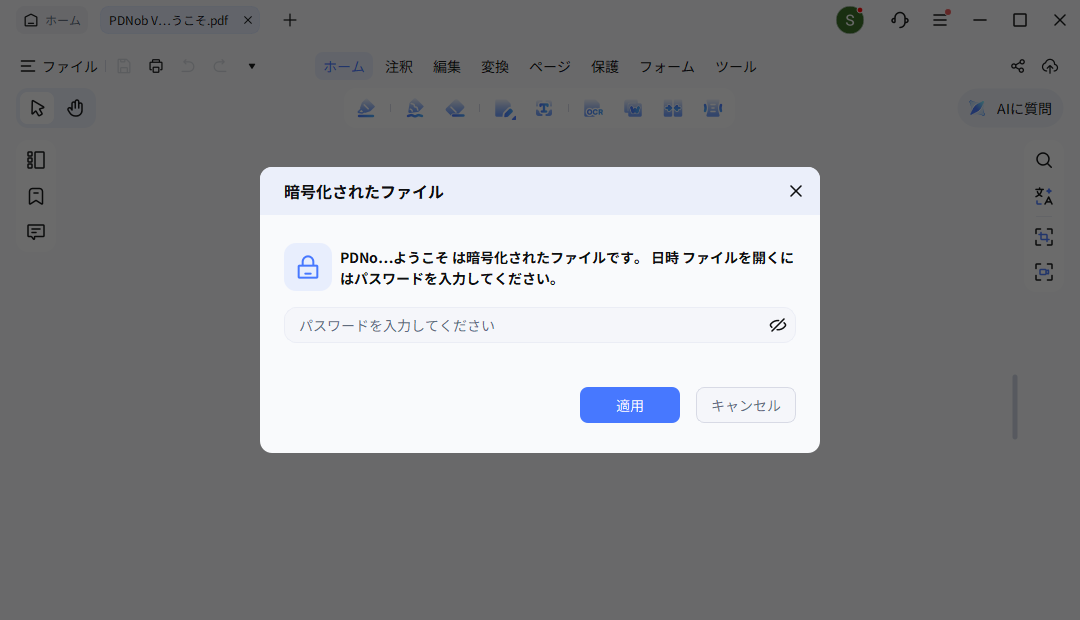Switch to the 注釈 tab

coord(399,67)
